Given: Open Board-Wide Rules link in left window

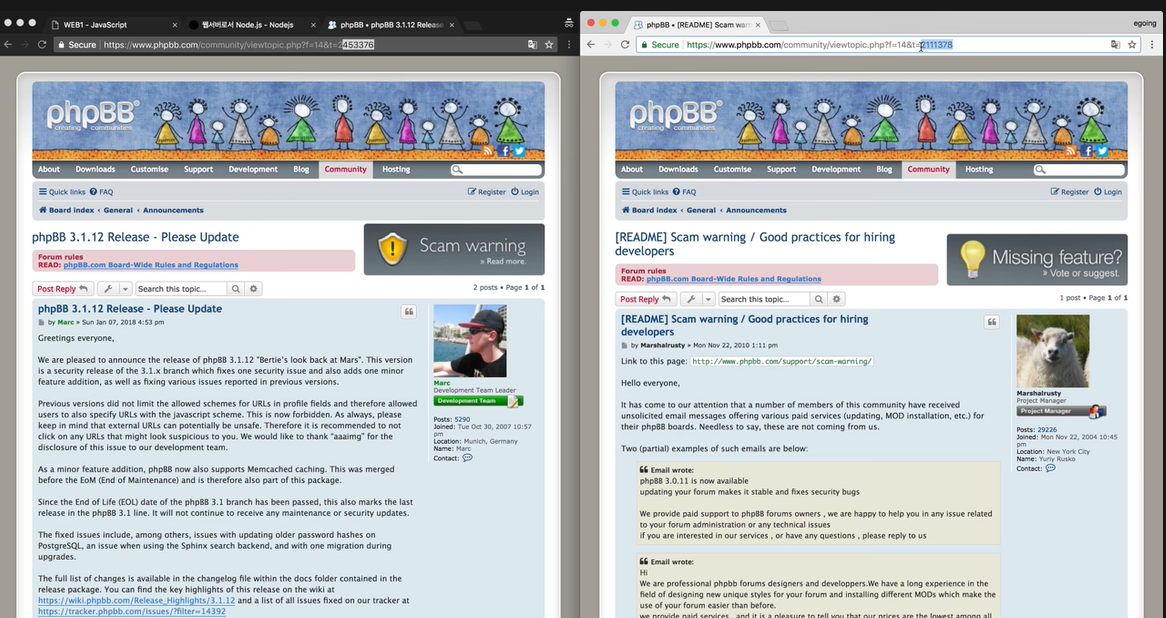Looking at the screenshot, I should coord(151,265).
